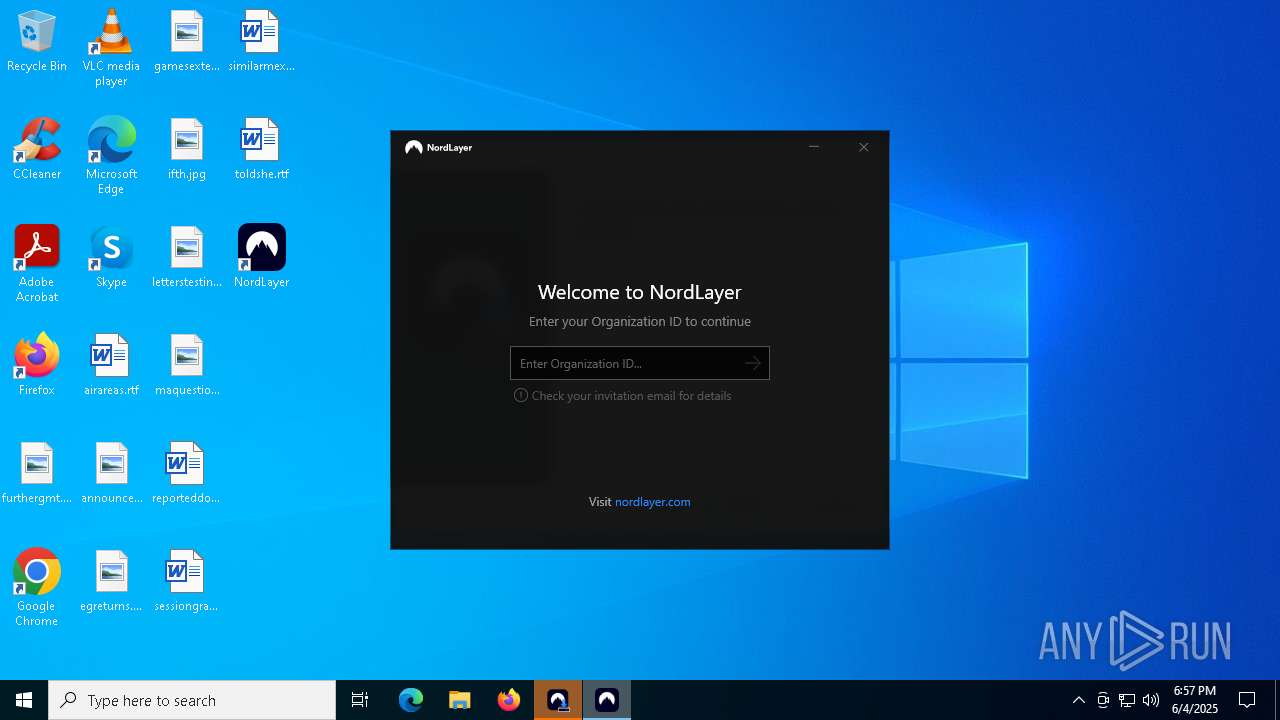Open the network status tray icon
This screenshot has height=720, width=1280.
(x=1127, y=700)
